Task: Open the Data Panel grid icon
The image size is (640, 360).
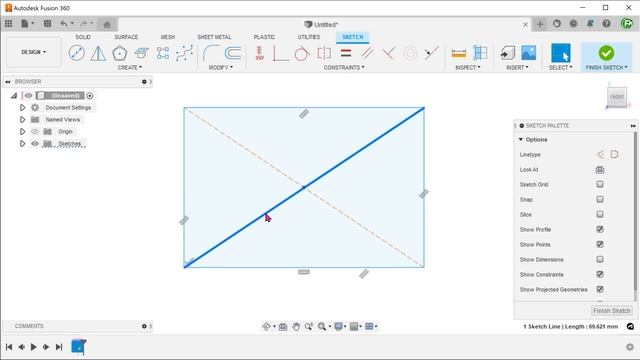Action: (x=9, y=24)
